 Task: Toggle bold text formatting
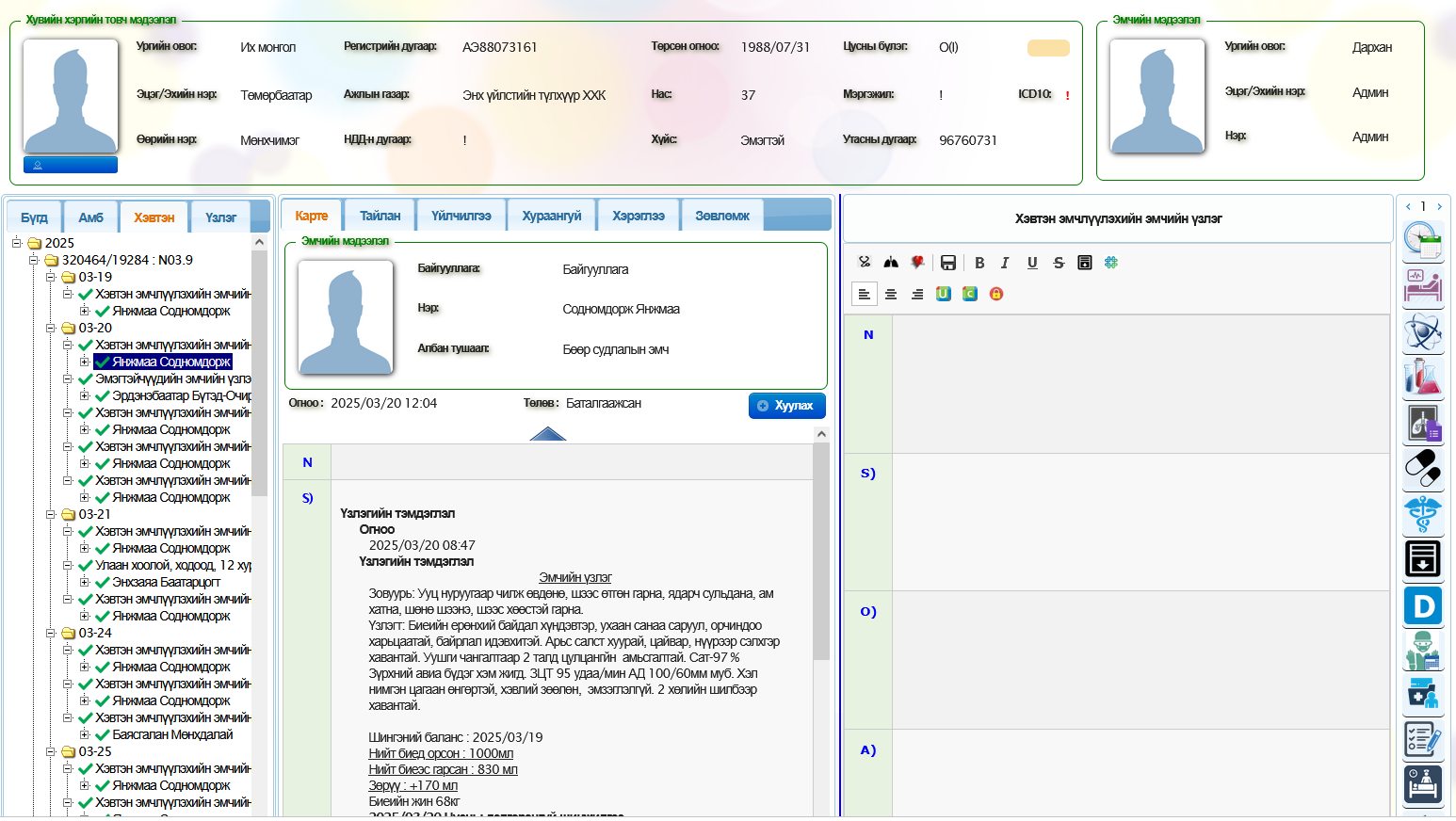(x=979, y=263)
